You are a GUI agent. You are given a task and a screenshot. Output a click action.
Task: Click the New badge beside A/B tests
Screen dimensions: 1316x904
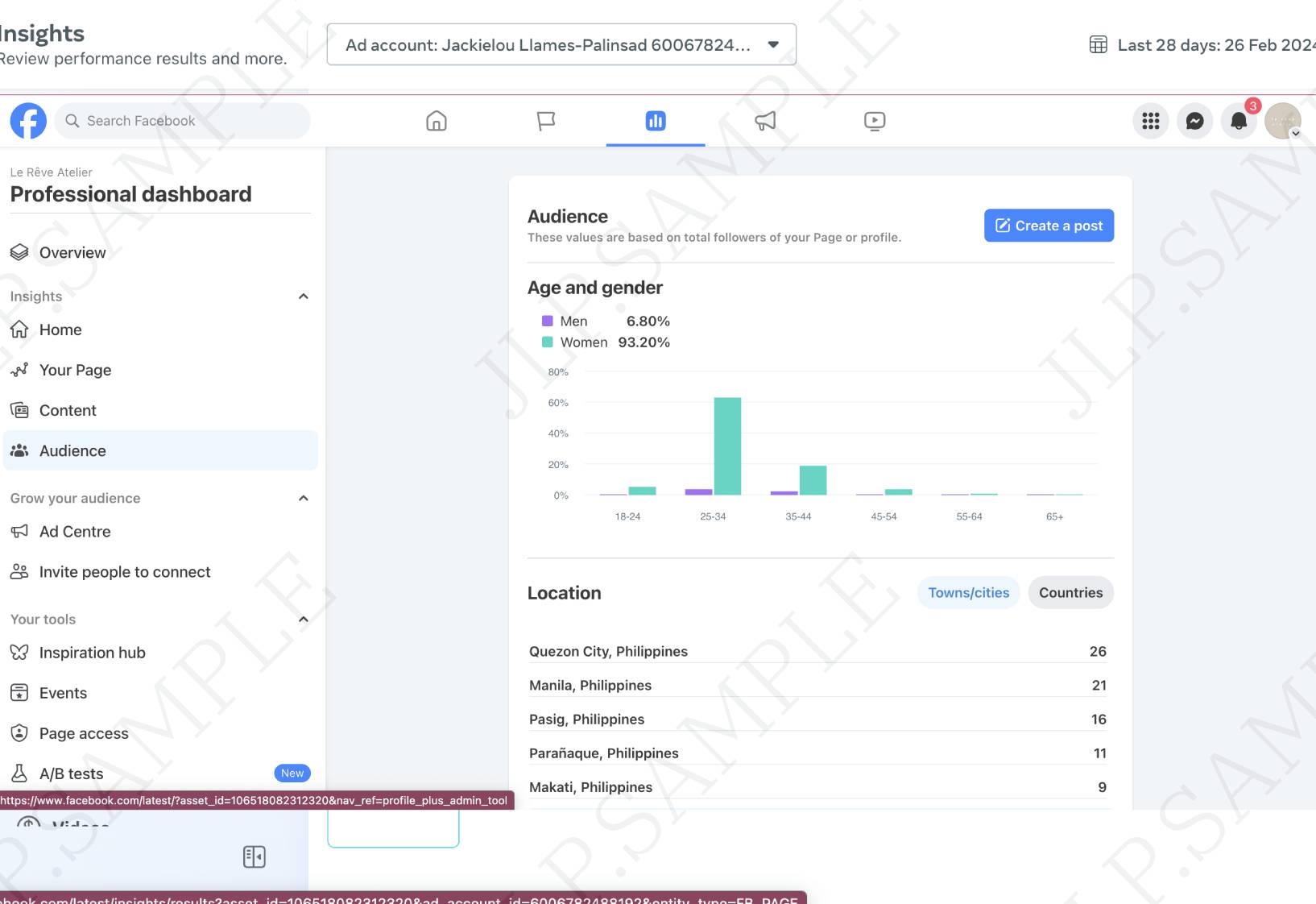point(292,773)
